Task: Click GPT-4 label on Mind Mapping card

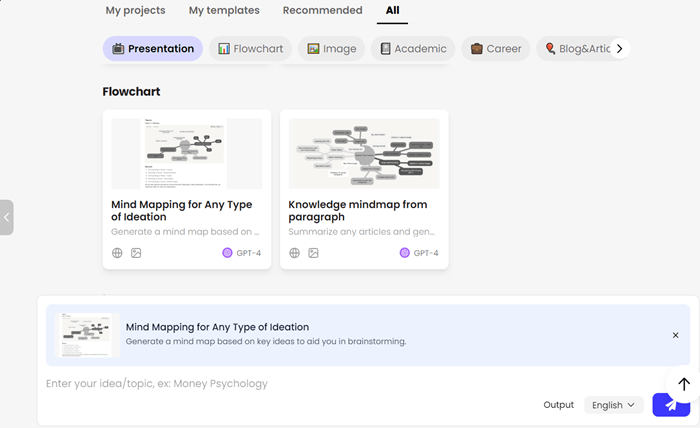Action: pyautogui.click(x=249, y=253)
